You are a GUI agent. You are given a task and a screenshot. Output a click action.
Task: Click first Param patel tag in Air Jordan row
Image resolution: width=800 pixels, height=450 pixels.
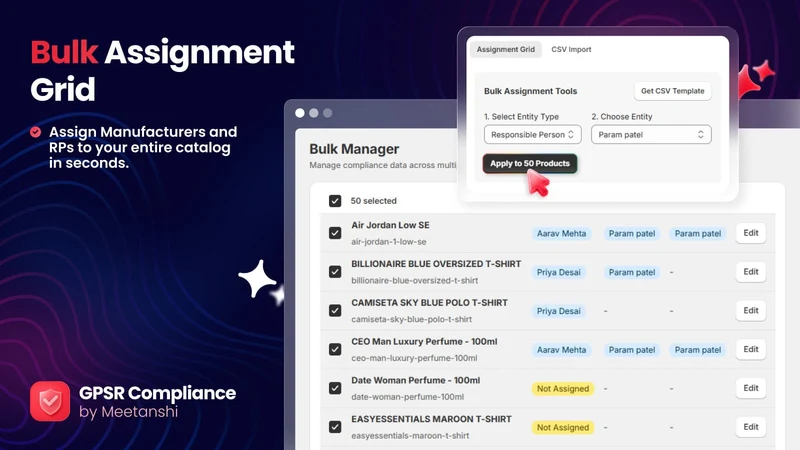pos(632,234)
